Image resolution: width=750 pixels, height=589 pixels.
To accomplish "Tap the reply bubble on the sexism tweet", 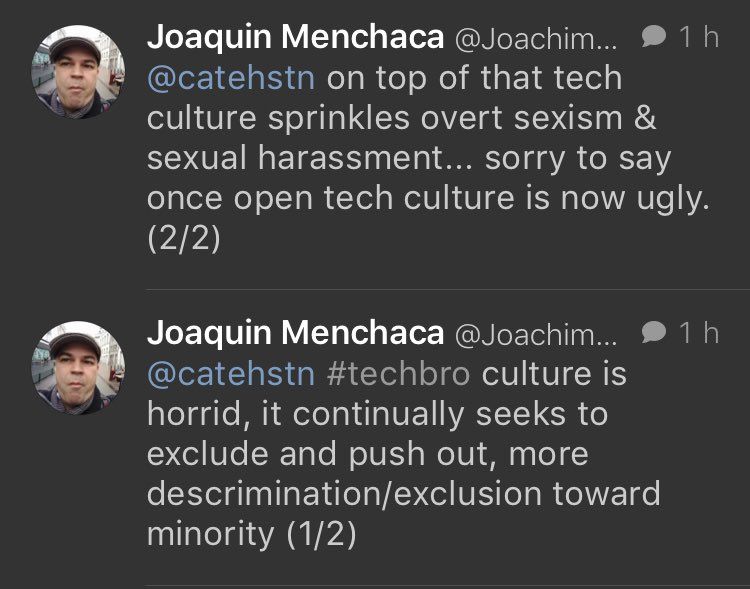I will pos(654,37).
